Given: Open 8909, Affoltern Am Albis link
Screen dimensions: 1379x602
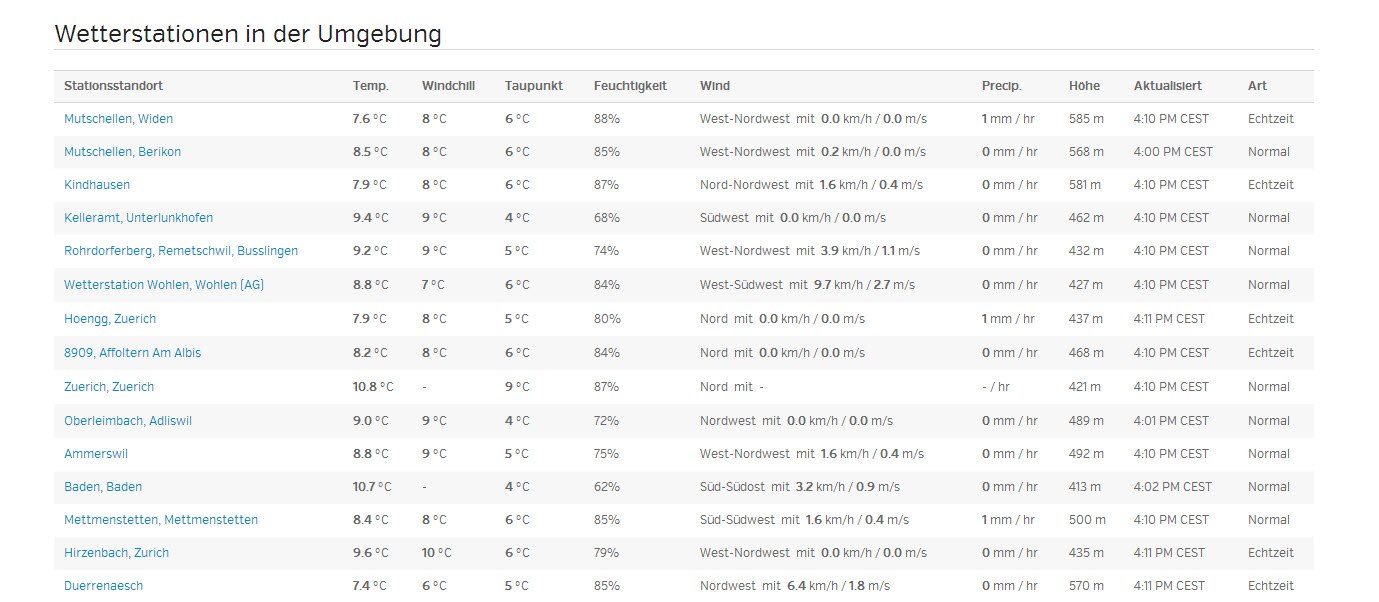Looking at the screenshot, I should pos(132,353).
